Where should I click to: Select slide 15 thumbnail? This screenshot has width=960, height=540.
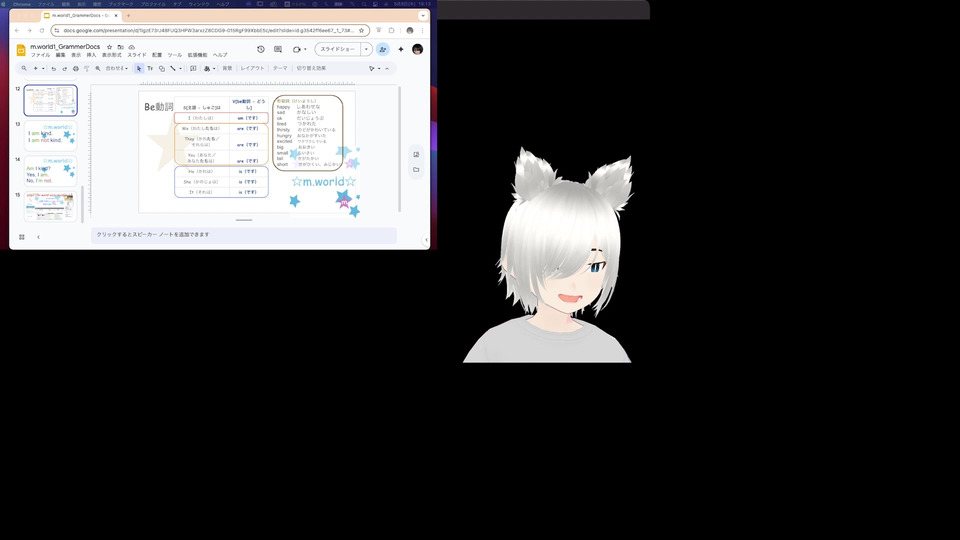coord(51,207)
